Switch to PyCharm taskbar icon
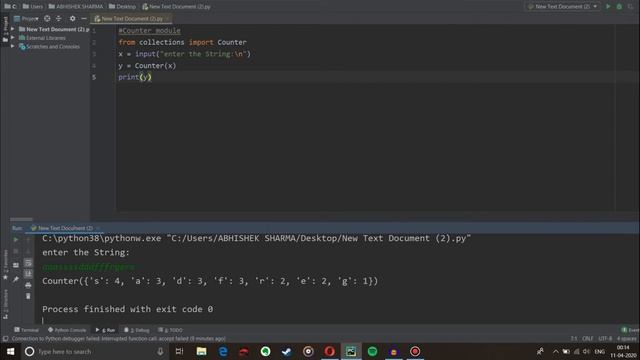This screenshot has width=640, height=360. coord(351,351)
